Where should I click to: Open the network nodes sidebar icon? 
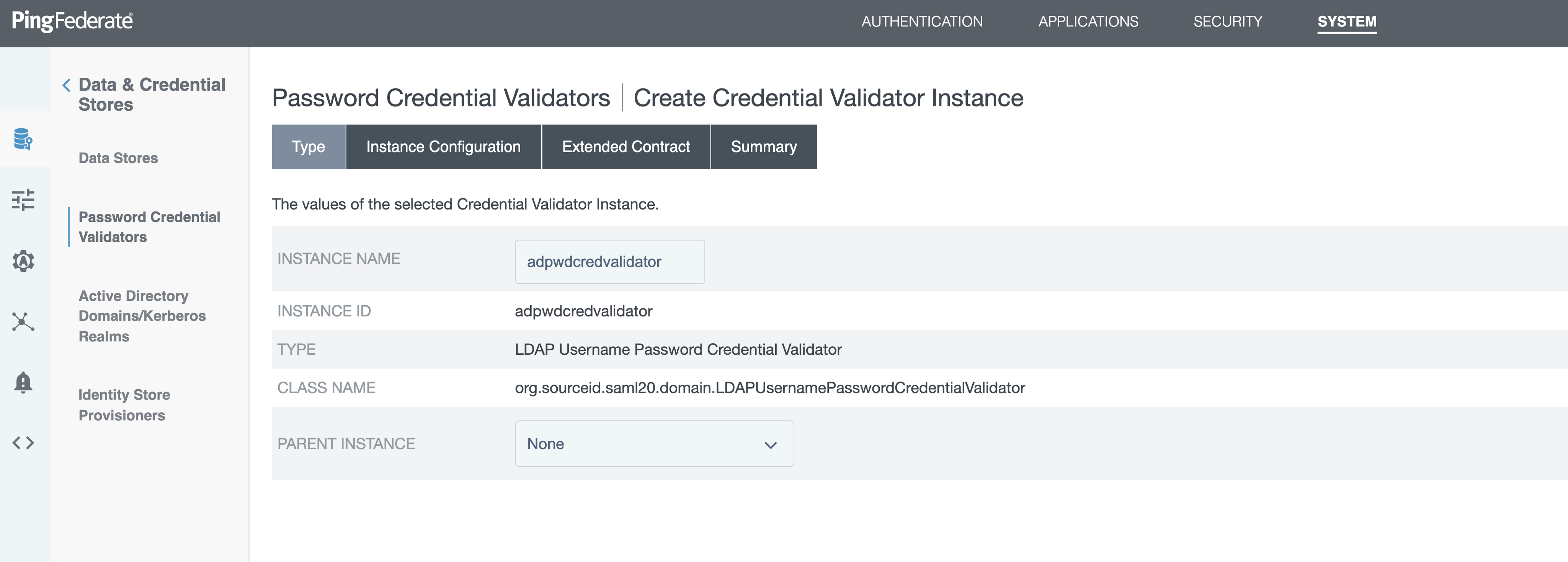(23, 321)
